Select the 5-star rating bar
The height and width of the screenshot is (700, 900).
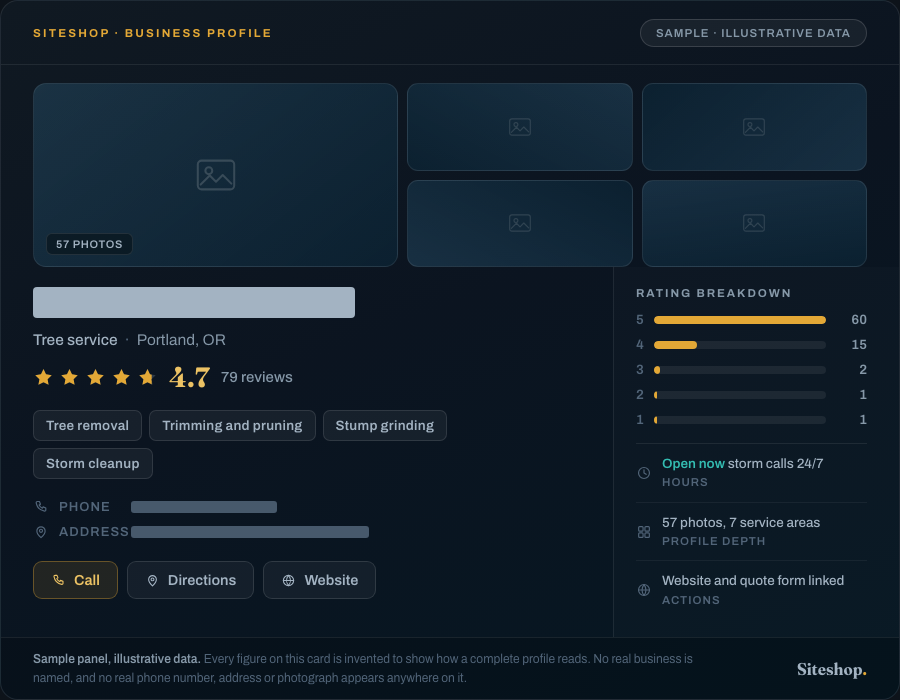[x=740, y=320]
